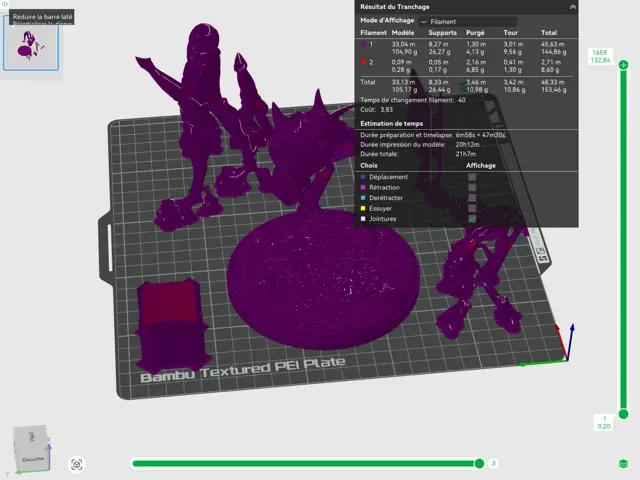
Task: Click the Coût 3,83 line
Action: (x=376, y=109)
